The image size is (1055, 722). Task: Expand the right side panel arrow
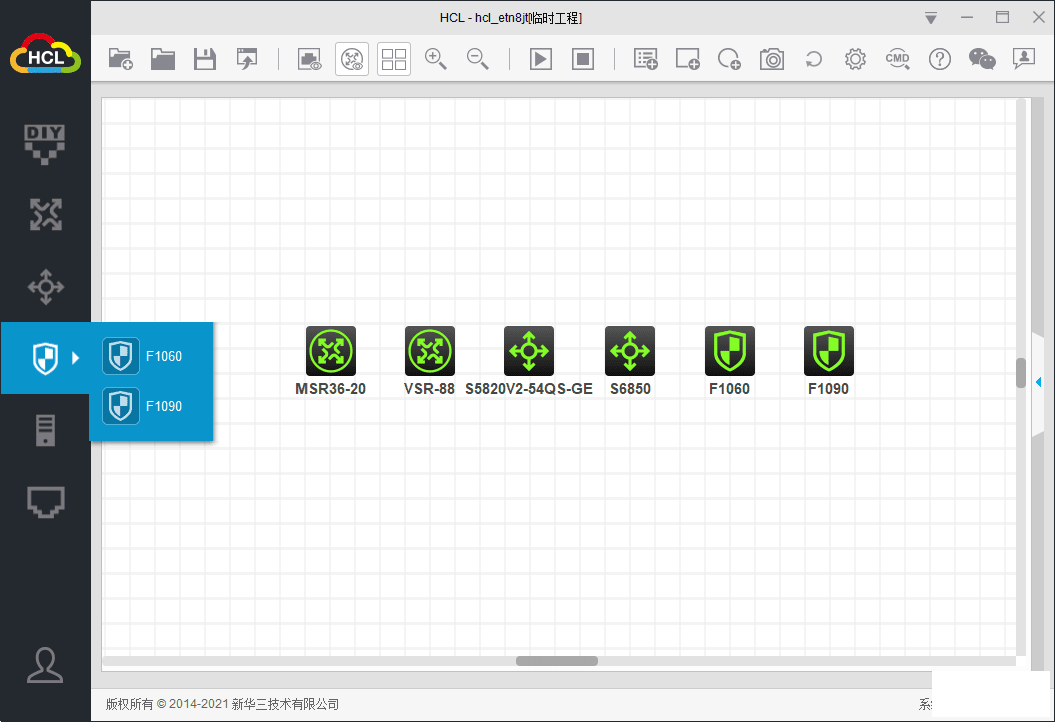[1038, 382]
